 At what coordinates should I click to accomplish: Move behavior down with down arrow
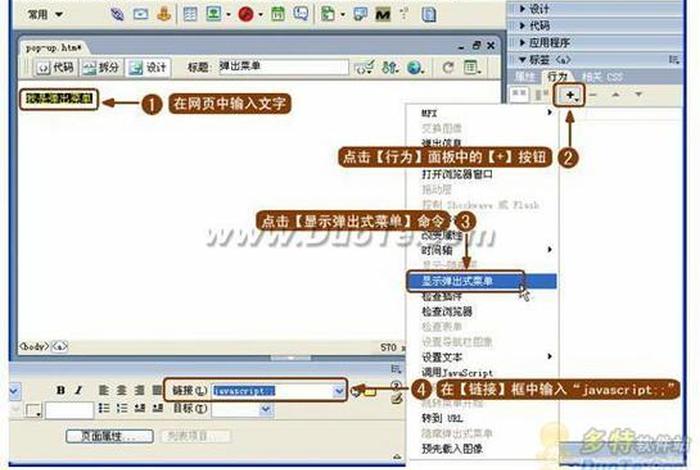[639, 95]
